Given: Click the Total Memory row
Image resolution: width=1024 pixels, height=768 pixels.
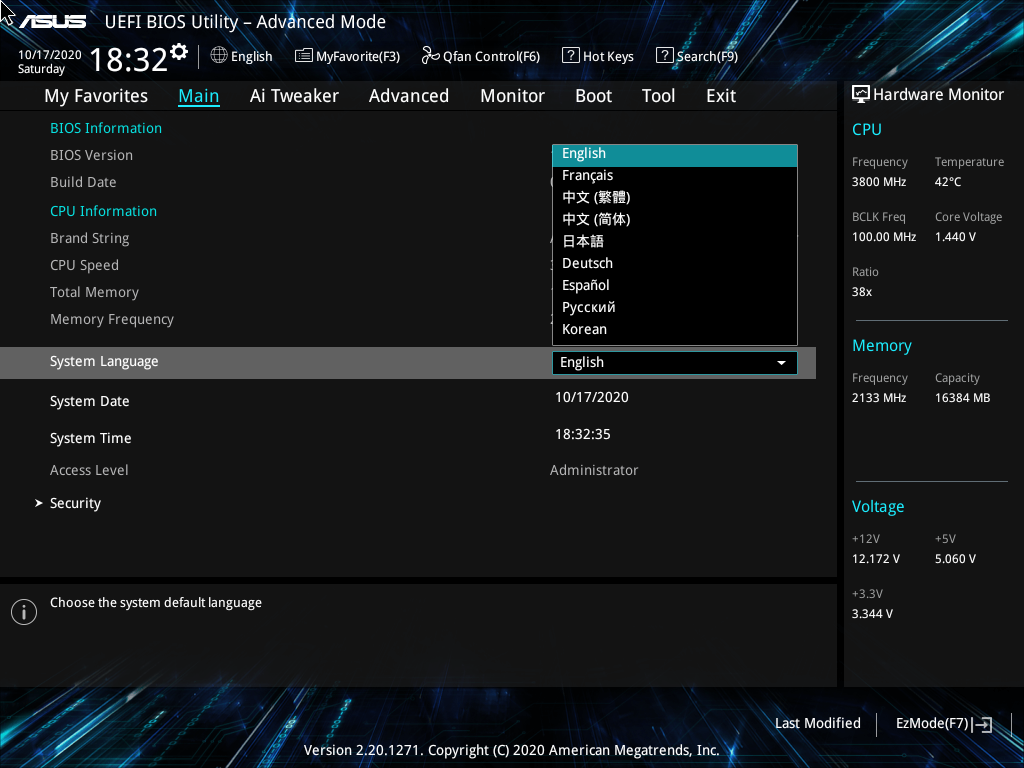Looking at the screenshot, I should pyautogui.click(x=95, y=293).
